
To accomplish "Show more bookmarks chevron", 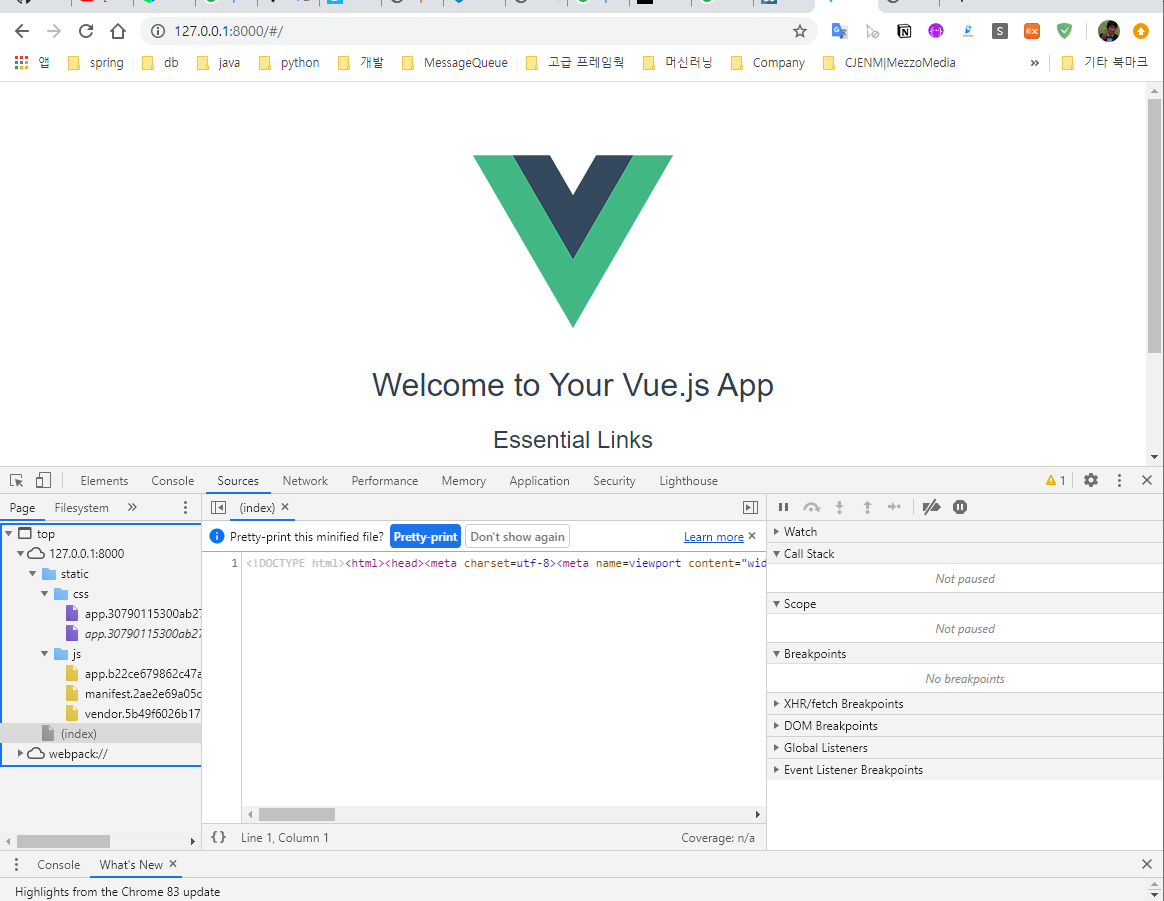I will [x=1034, y=63].
